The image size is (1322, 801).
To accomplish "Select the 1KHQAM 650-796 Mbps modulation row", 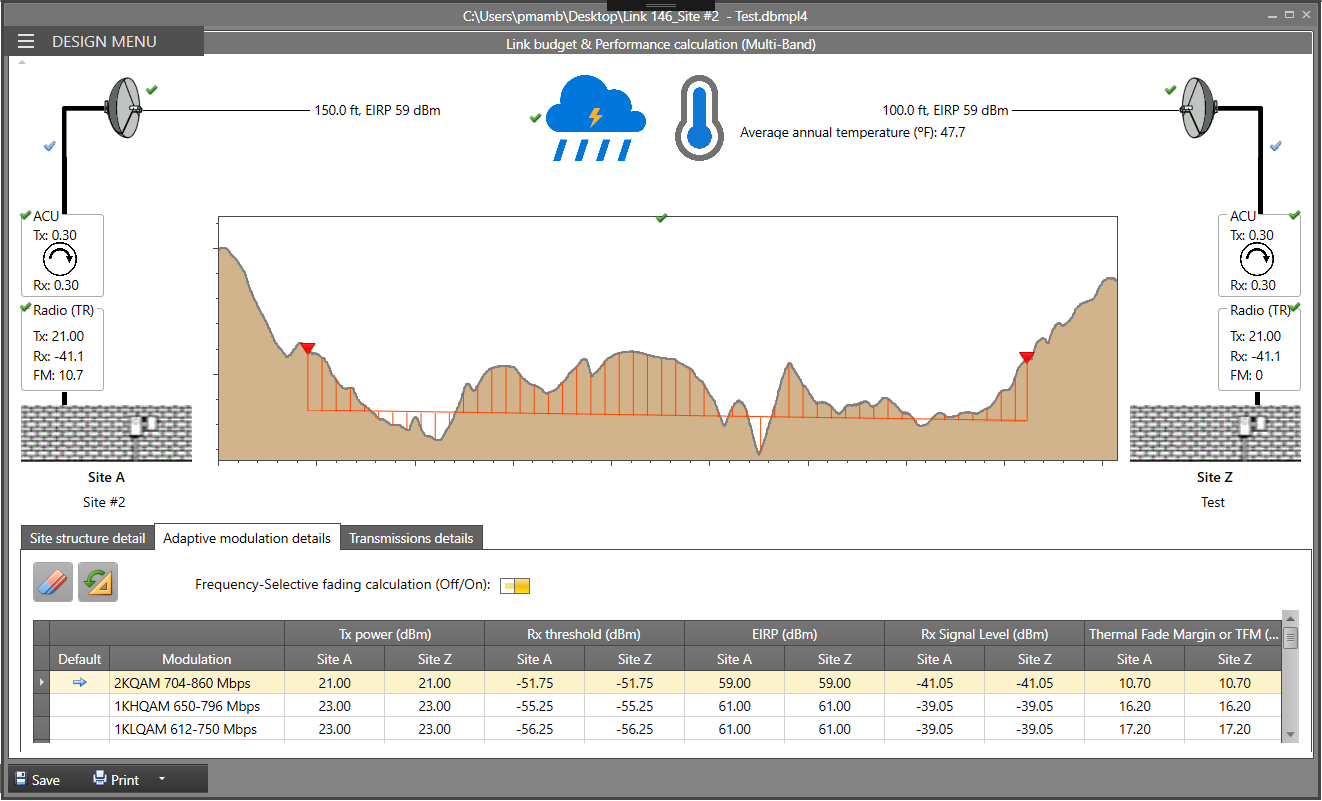I will click(x=187, y=706).
